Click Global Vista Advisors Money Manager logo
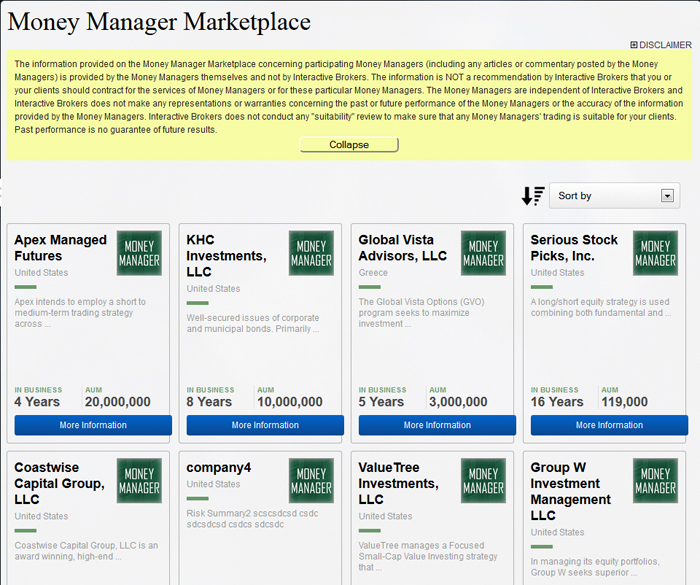Screen dimensions: 700x585 coord(483,253)
